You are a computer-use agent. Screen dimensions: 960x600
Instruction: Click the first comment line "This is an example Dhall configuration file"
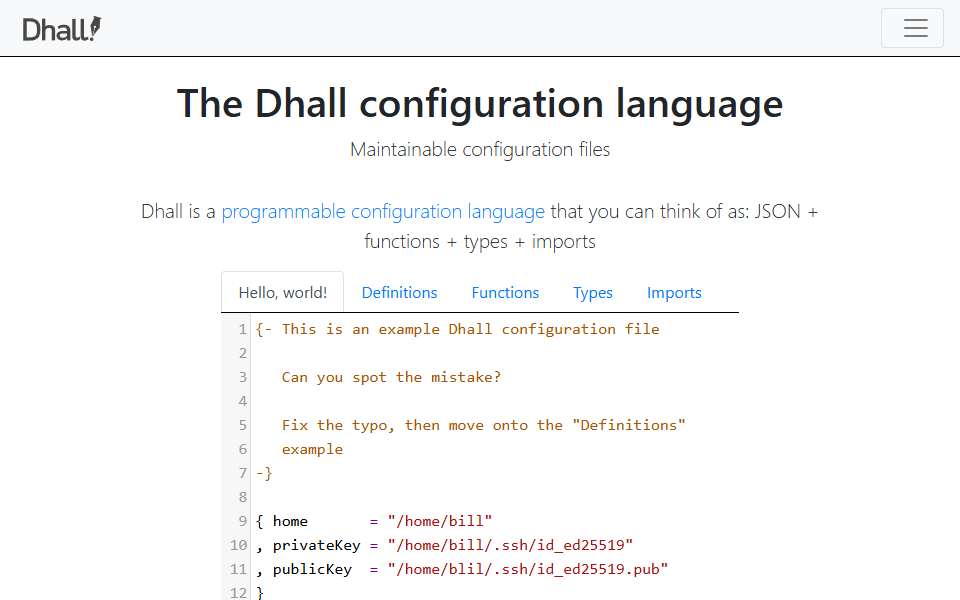(x=470, y=329)
